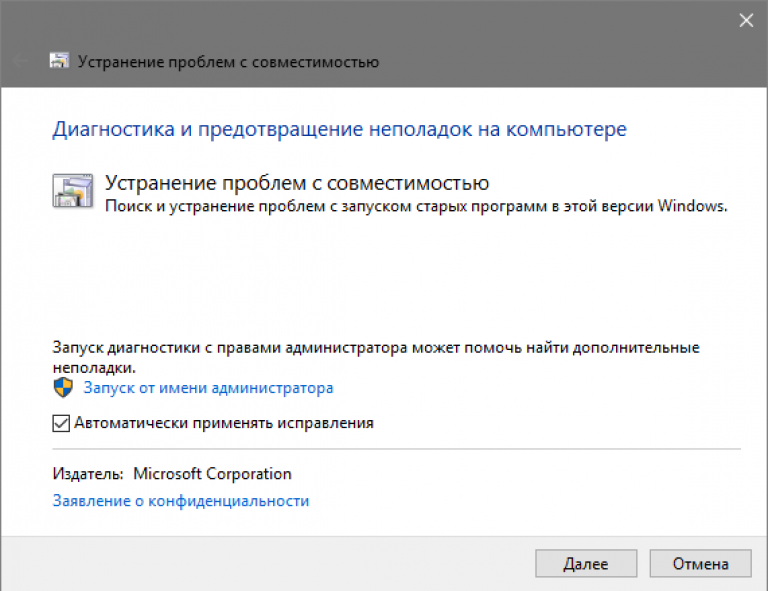Image resolution: width=768 pixels, height=591 pixels.
Task: Click the "Издатель:" label
Action: click(x=88, y=473)
